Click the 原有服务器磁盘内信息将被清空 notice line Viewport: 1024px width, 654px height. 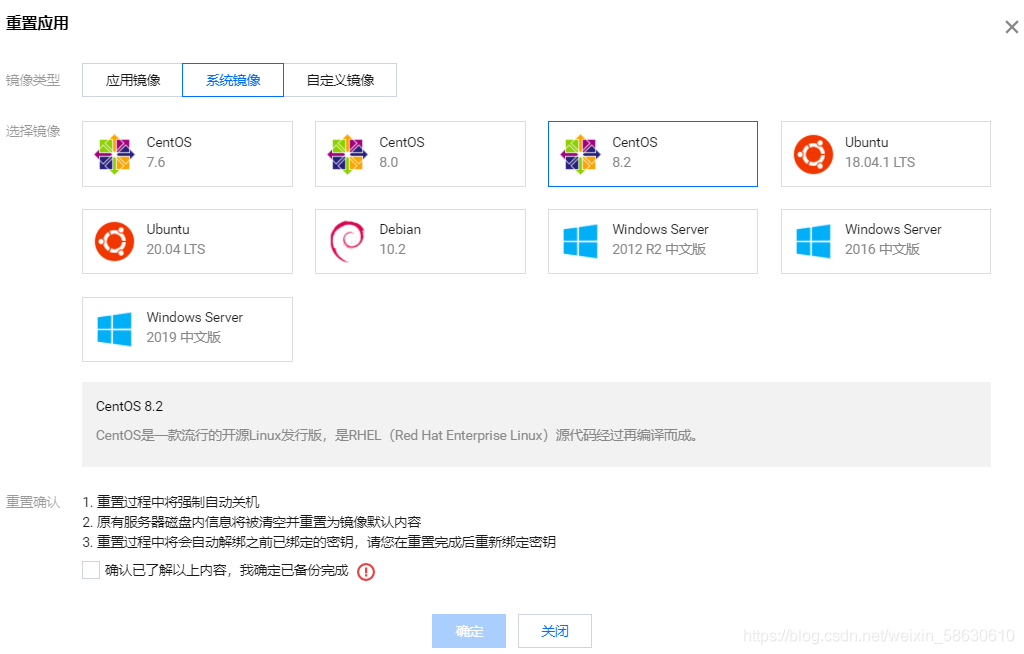coord(251,522)
